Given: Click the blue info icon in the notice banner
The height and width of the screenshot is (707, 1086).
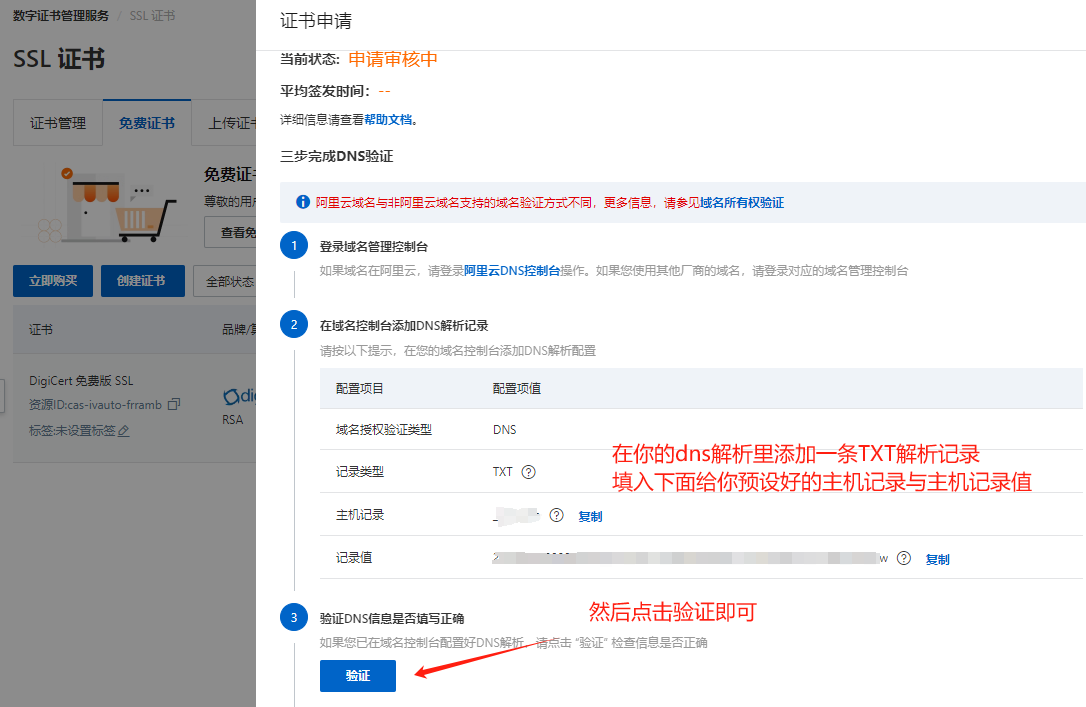Looking at the screenshot, I should click(x=303, y=202).
